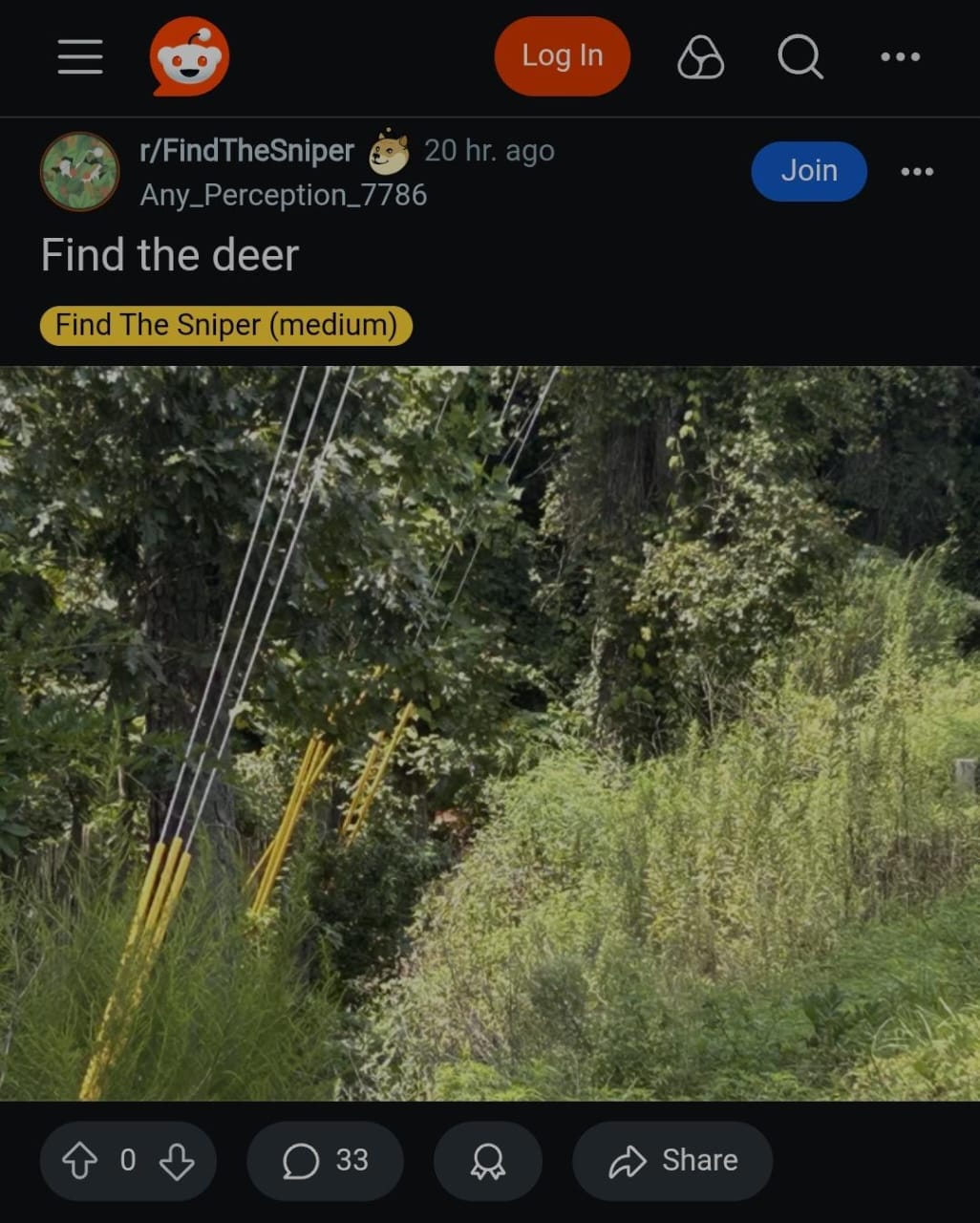Join the FindTheSniper community
The image size is (980, 1223).
coord(809,171)
